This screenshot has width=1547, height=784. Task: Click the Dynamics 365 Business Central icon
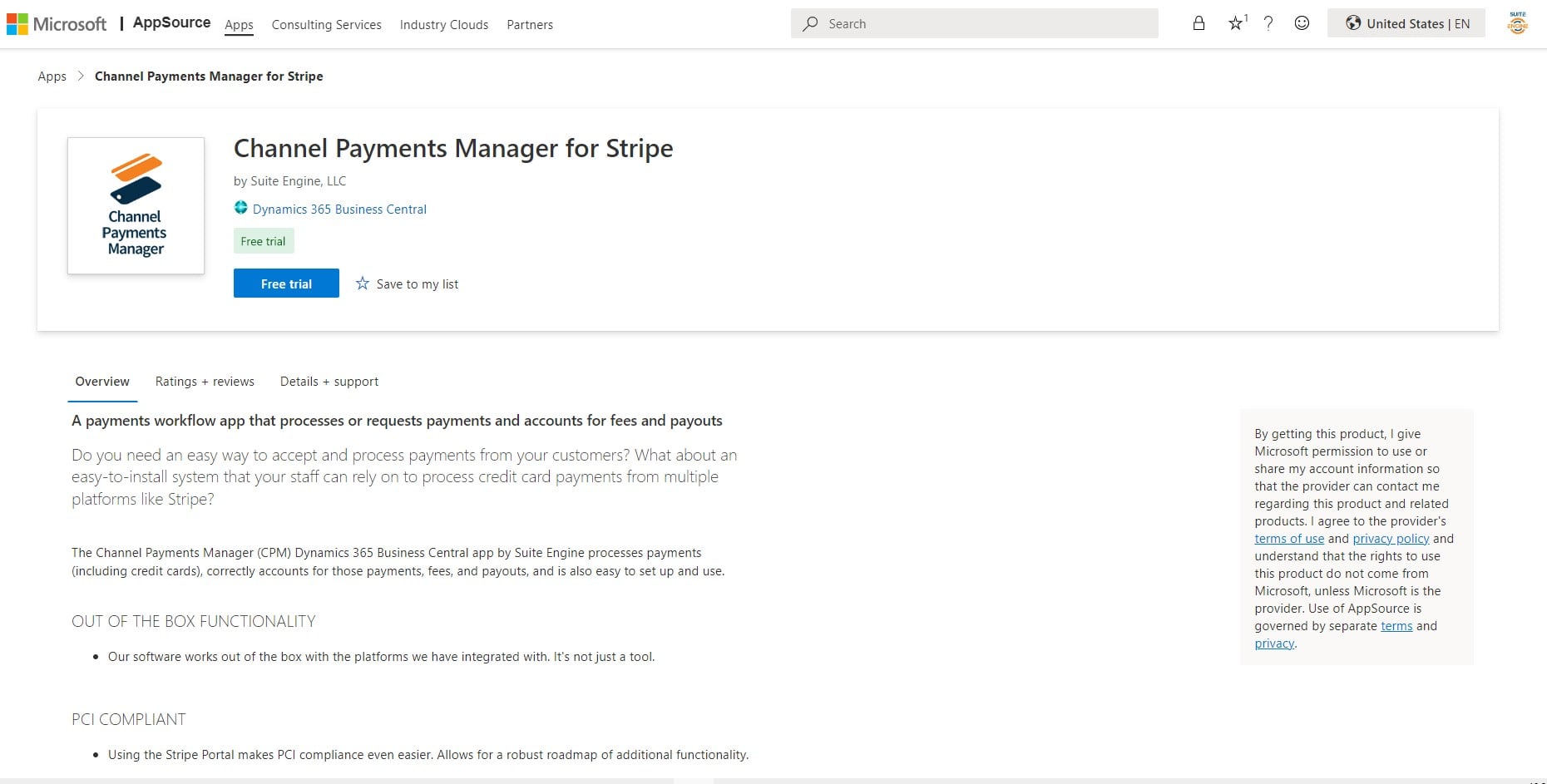click(x=241, y=208)
